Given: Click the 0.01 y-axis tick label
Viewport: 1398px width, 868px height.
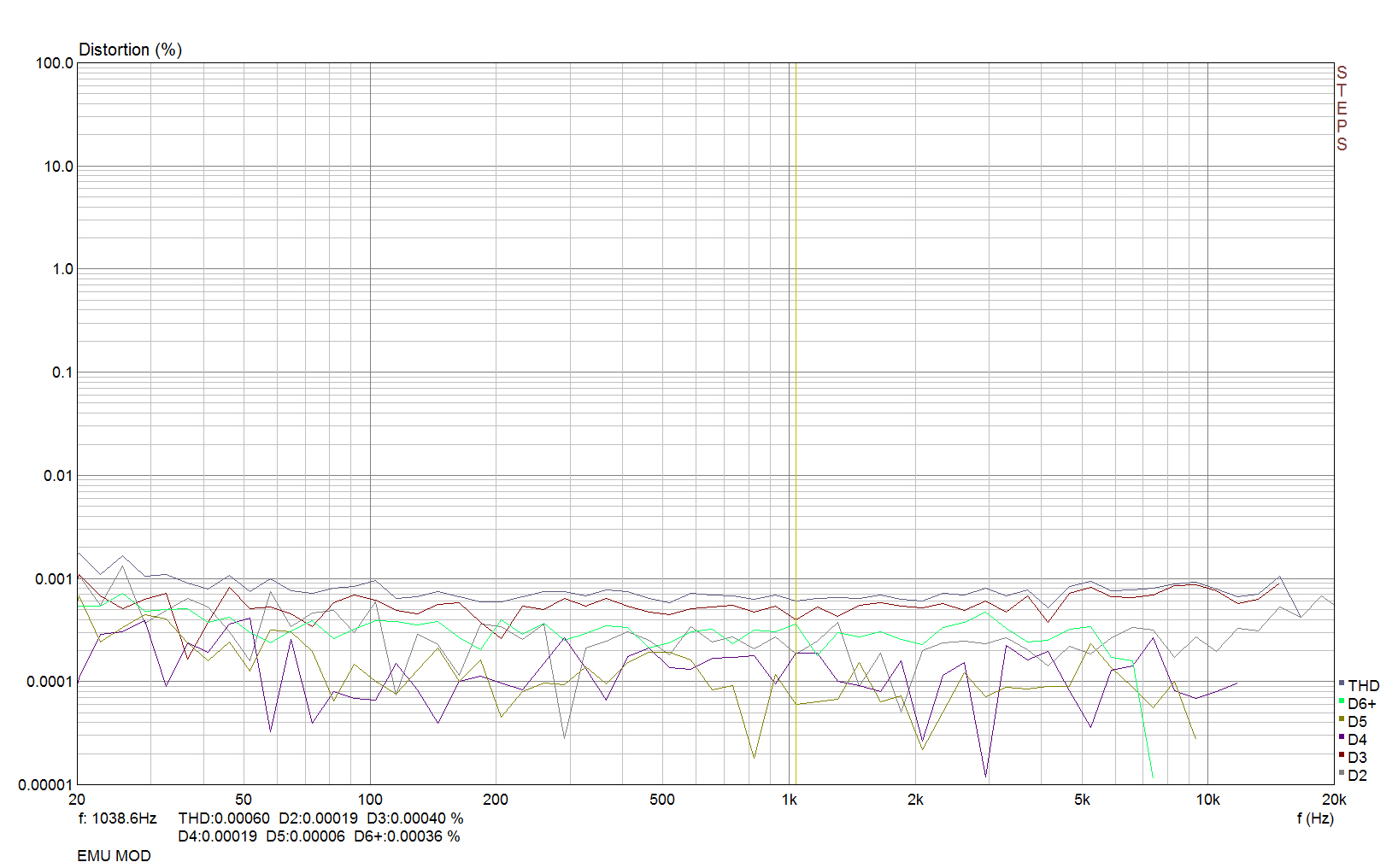Looking at the screenshot, I should tap(59, 476).
